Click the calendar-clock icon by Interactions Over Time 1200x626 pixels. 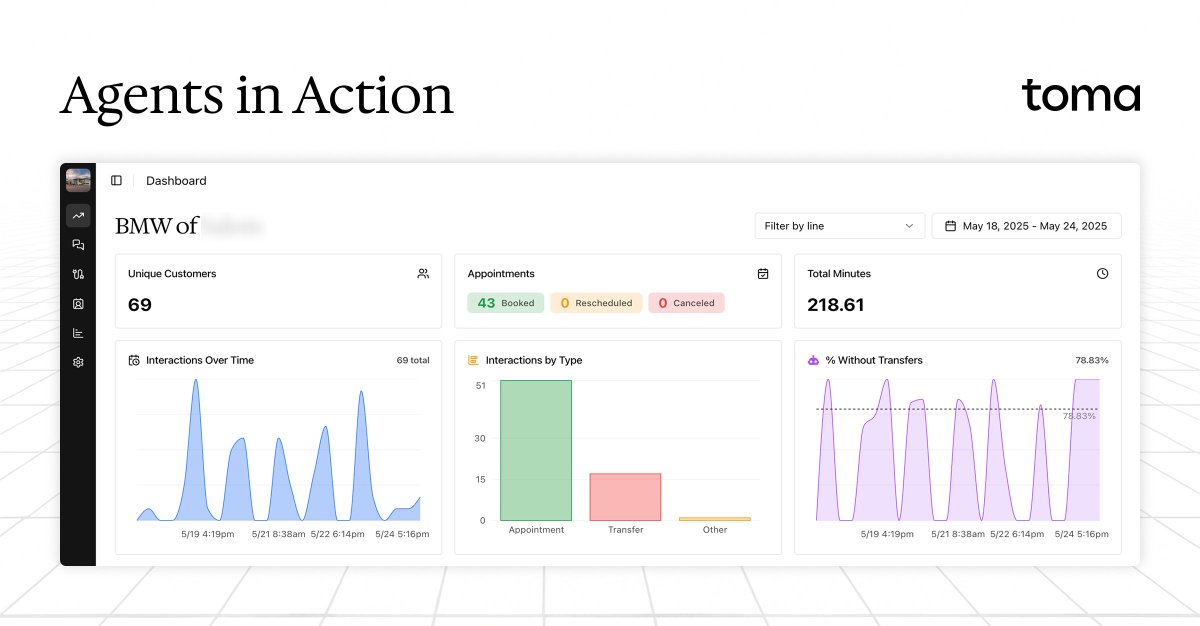[134, 360]
